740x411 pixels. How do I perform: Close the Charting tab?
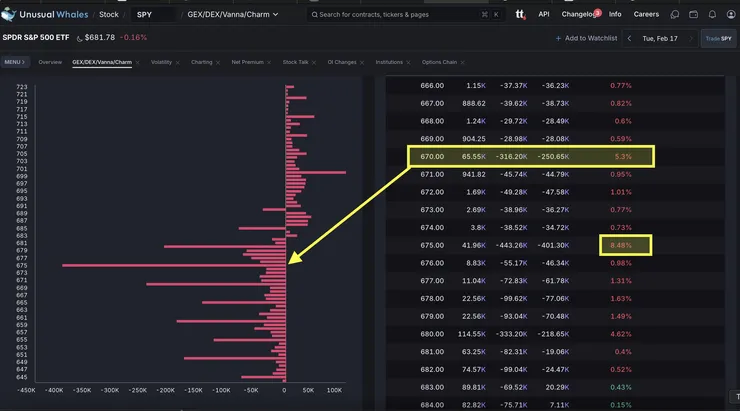(x=218, y=63)
